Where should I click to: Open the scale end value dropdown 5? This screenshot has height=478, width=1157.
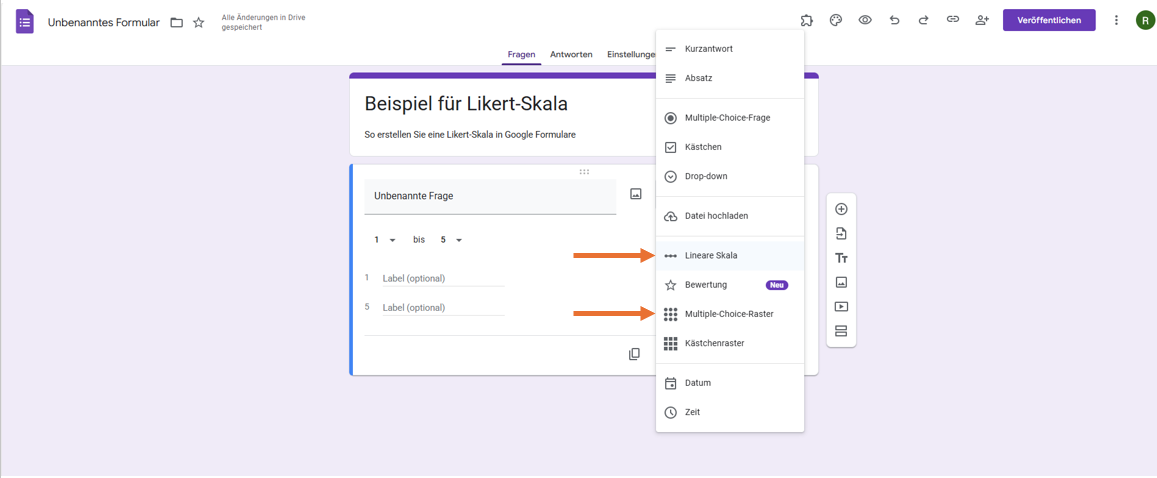[452, 240]
